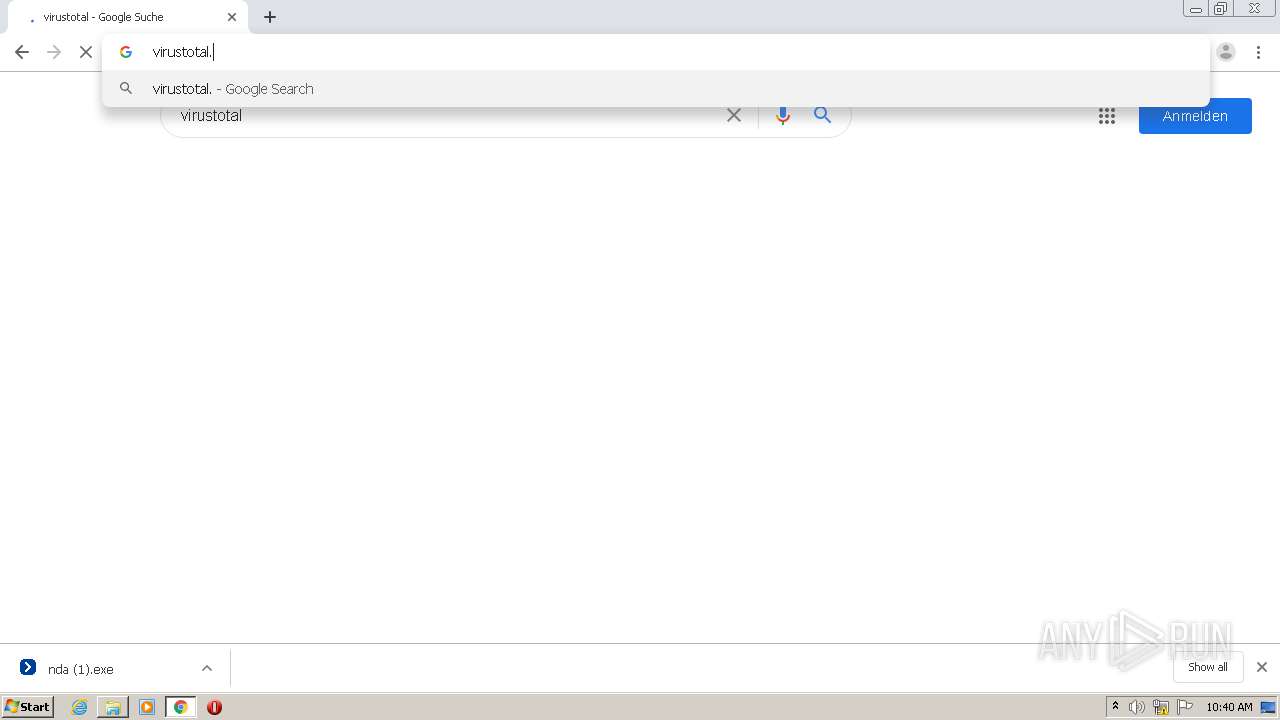
Task: Open the Chrome profile avatar menu
Action: pos(1226,52)
